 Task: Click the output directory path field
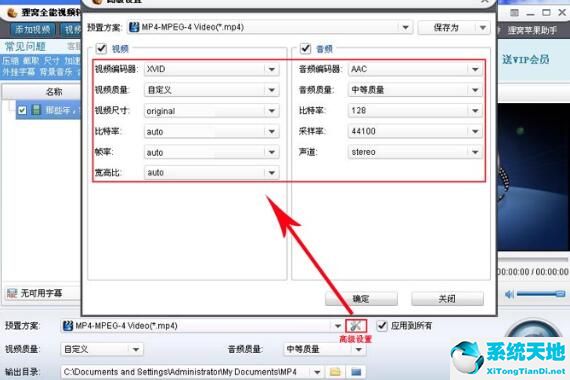(x=186, y=372)
